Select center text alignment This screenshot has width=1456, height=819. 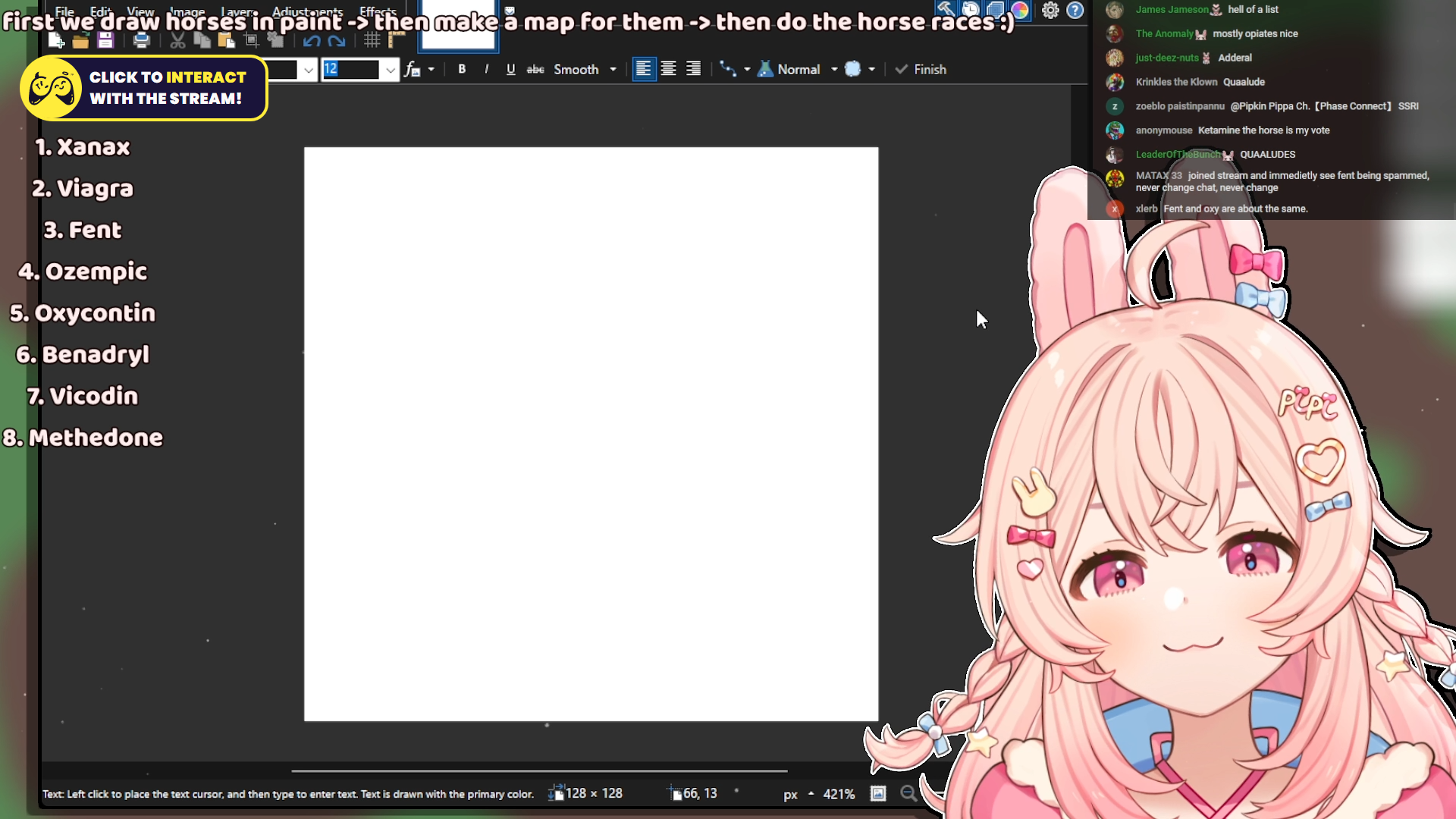[x=668, y=69]
